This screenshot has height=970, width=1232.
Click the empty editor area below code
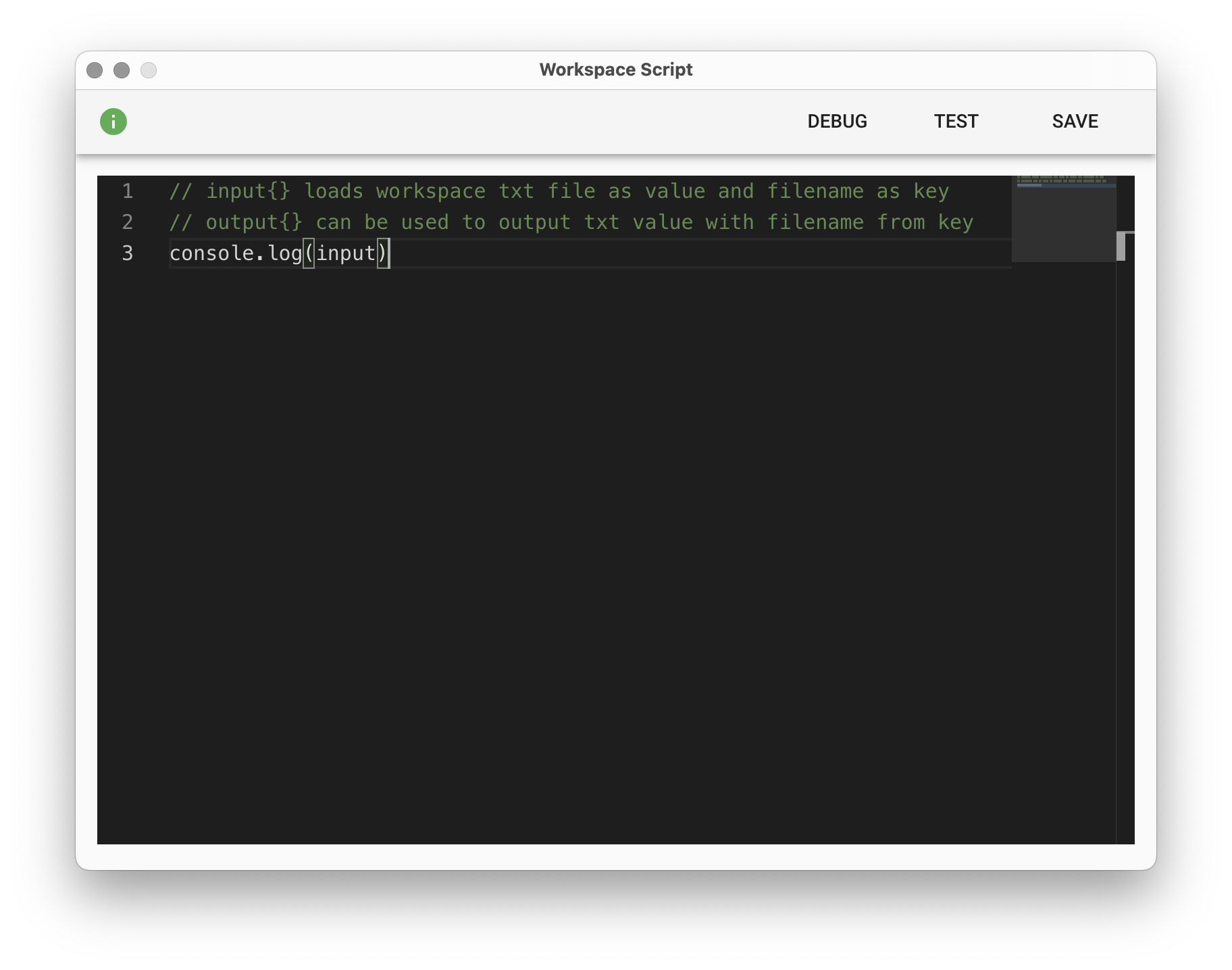pyautogui.click(x=554, y=540)
